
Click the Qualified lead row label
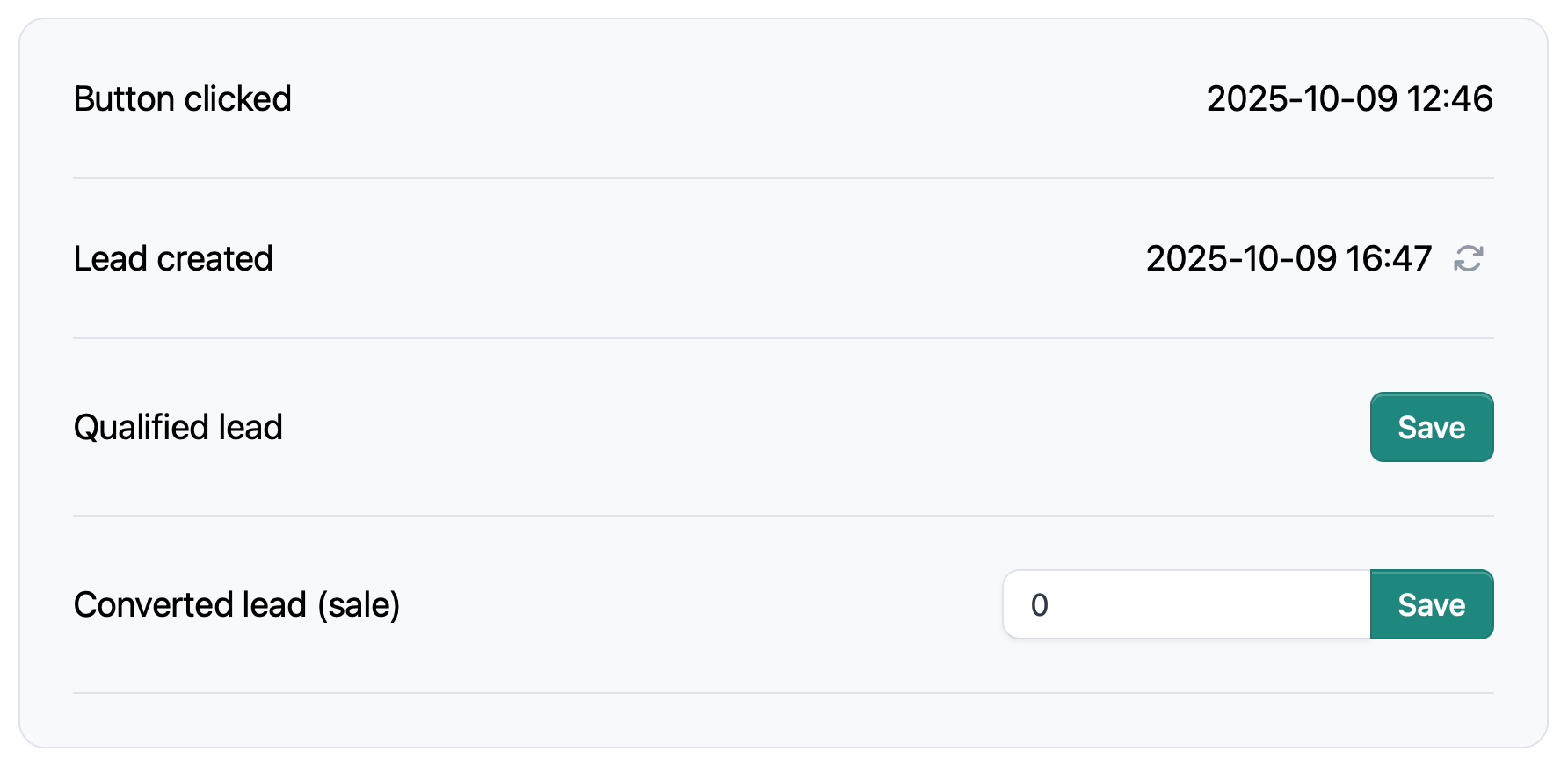pyautogui.click(x=178, y=428)
